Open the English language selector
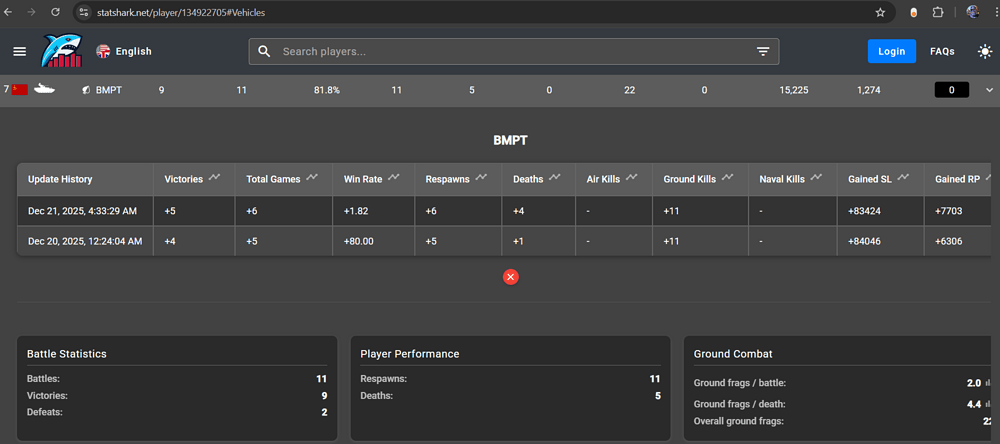This screenshot has width=1000, height=444. [x=123, y=51]
